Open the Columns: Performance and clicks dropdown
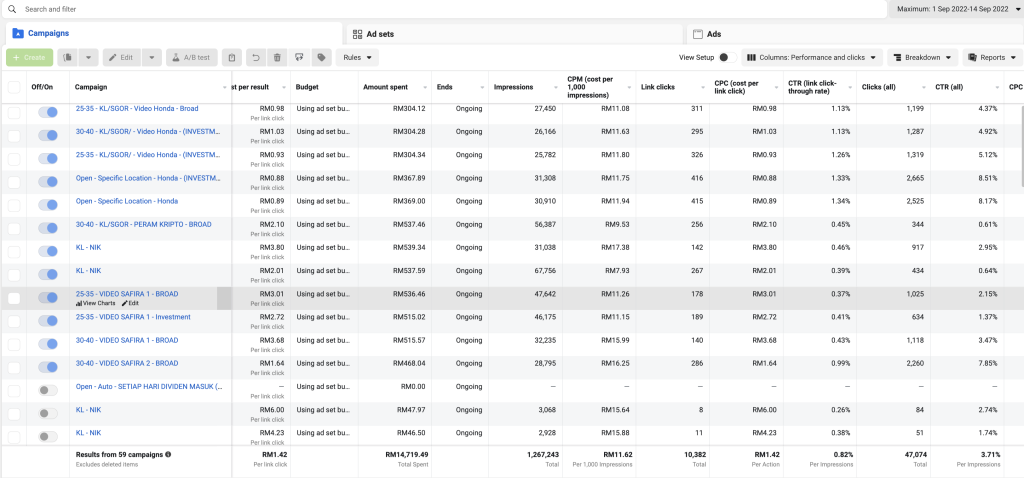Screen dimensions: 1024x478 811,58
